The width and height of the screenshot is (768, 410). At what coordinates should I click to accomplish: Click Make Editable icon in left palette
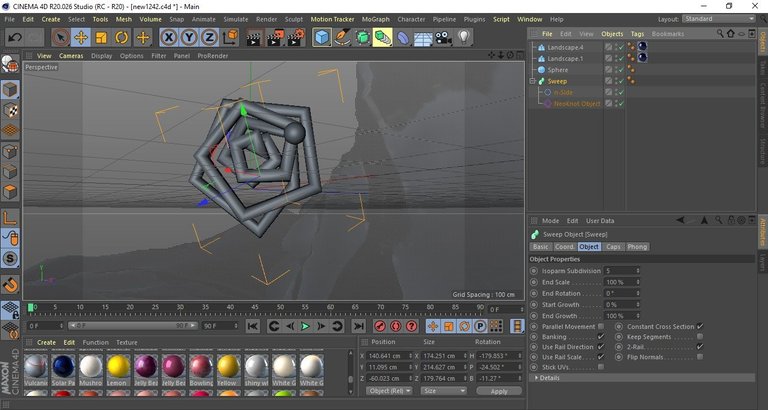point(10,64)
